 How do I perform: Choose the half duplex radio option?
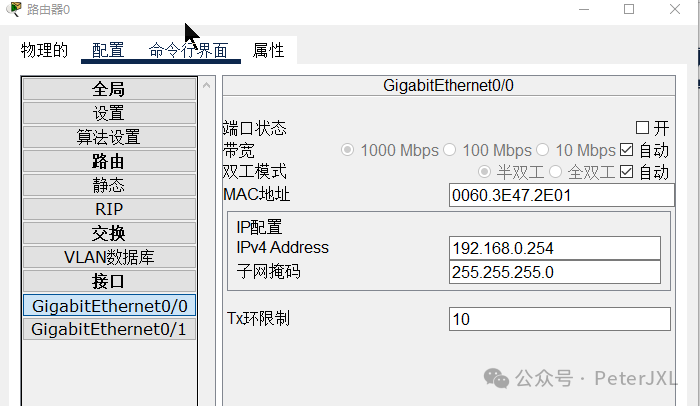pyautogui.click(x=485, y=172)
